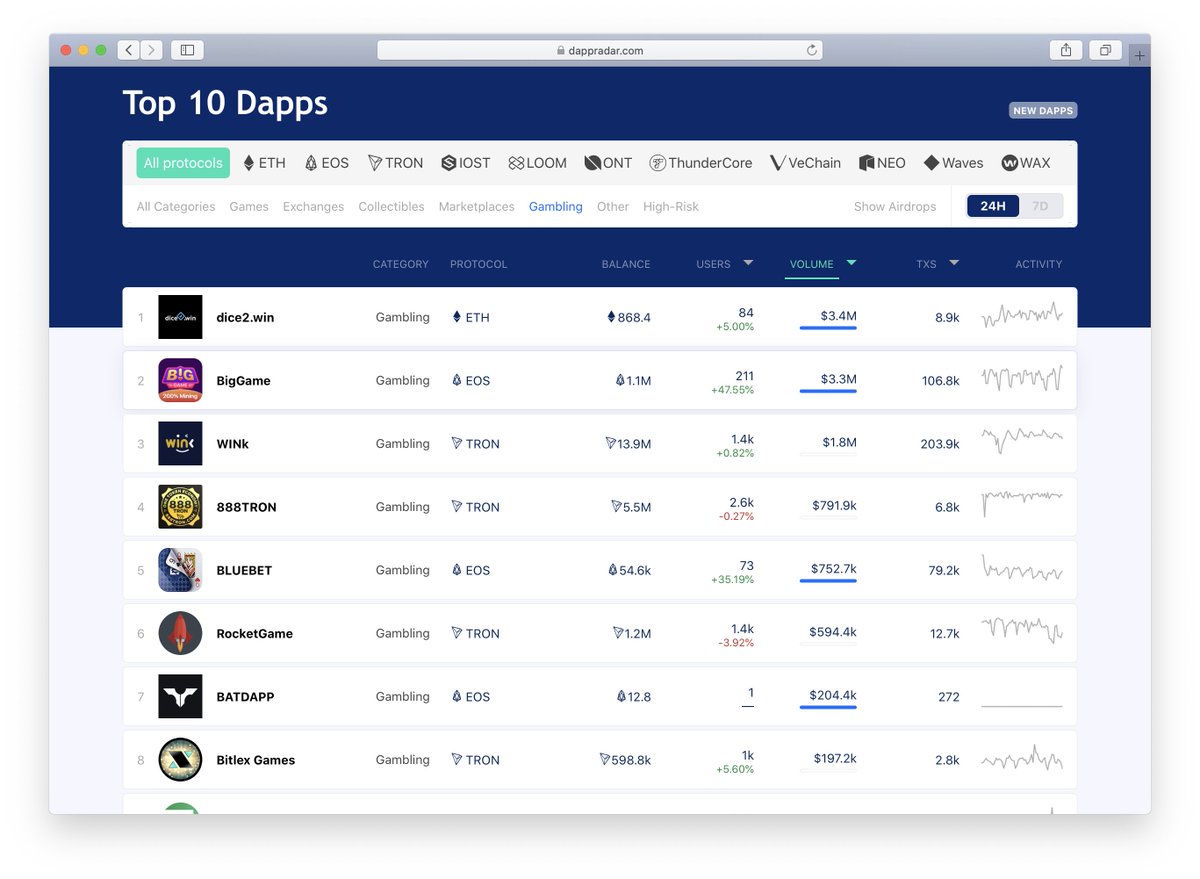Filter by VeChain protocol
Image resolution: width=1200 pixels, height=879 pixels.
(805, 163)
